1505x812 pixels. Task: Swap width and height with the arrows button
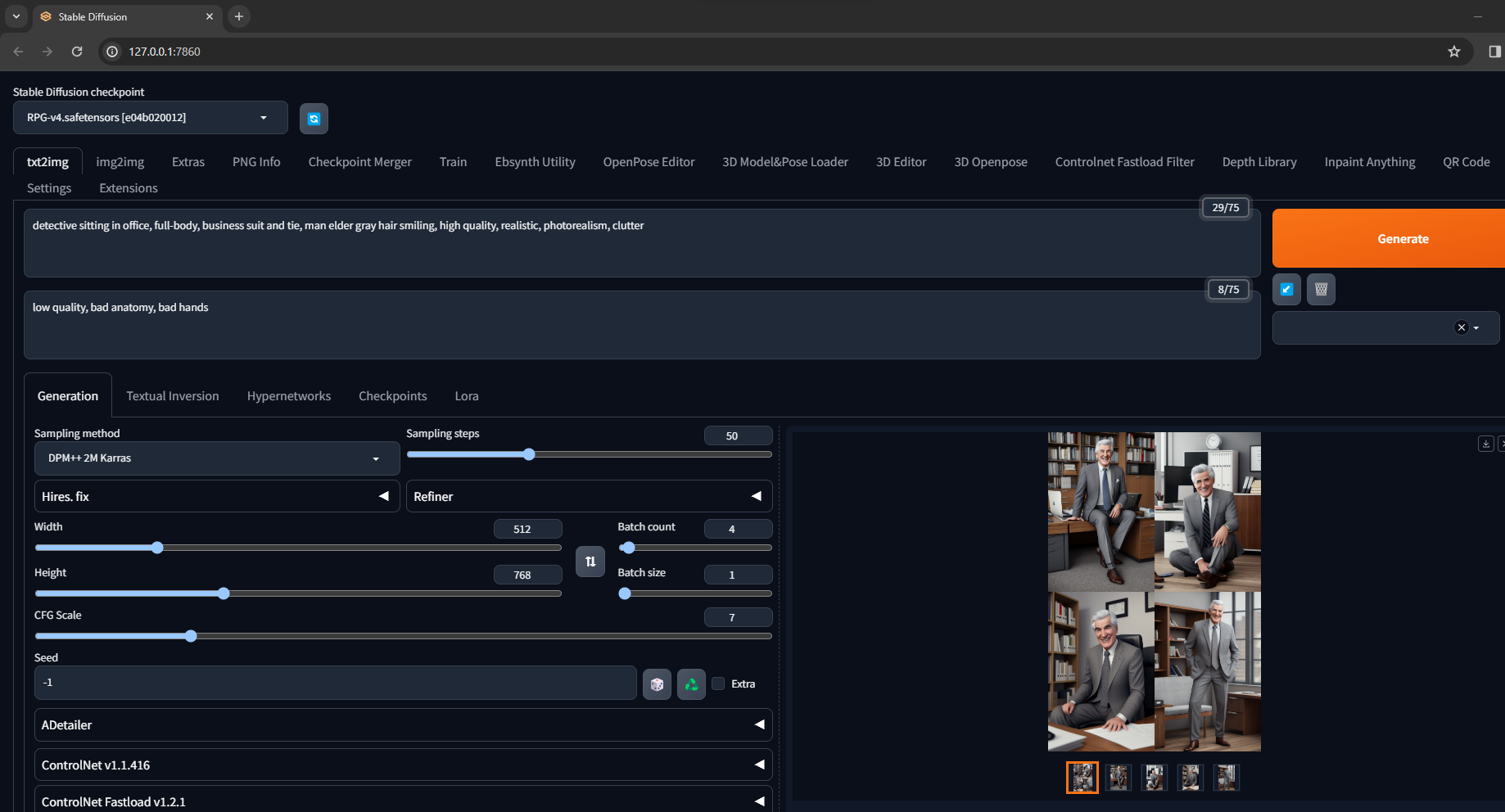coord(590,562)
